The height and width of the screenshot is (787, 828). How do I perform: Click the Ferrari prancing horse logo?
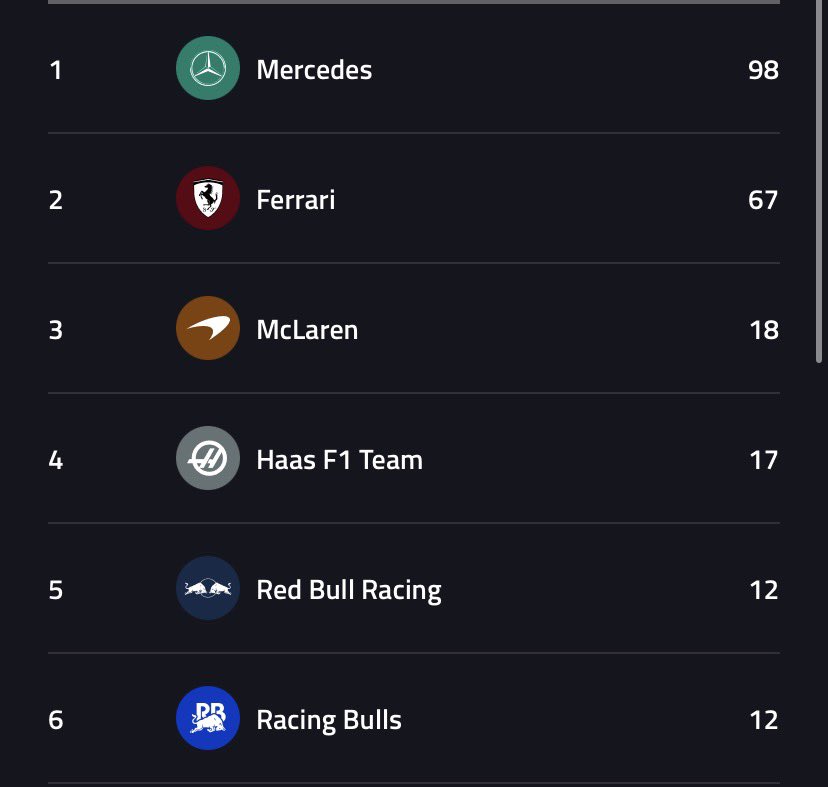pyautogui.click(x=208, y=198)
